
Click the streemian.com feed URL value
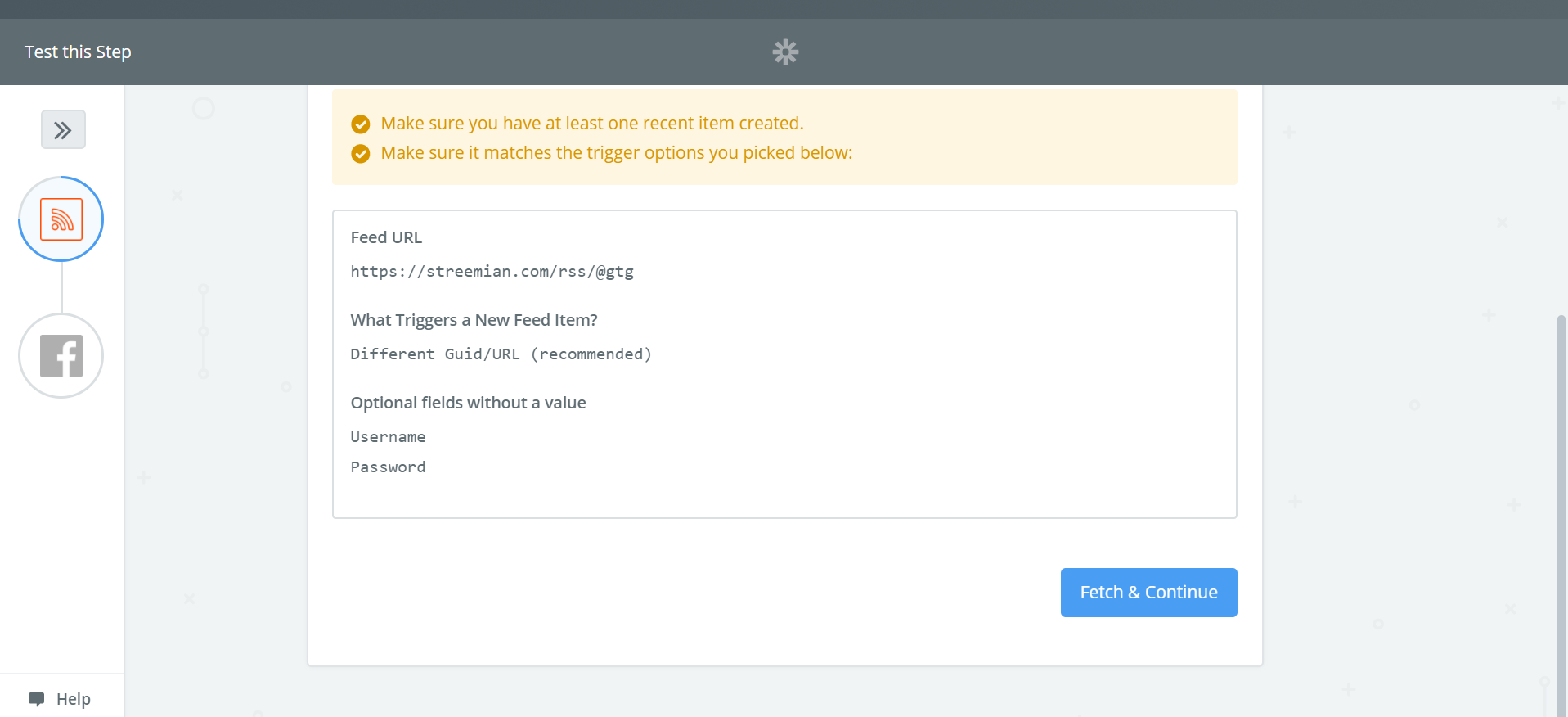point(492,272)
